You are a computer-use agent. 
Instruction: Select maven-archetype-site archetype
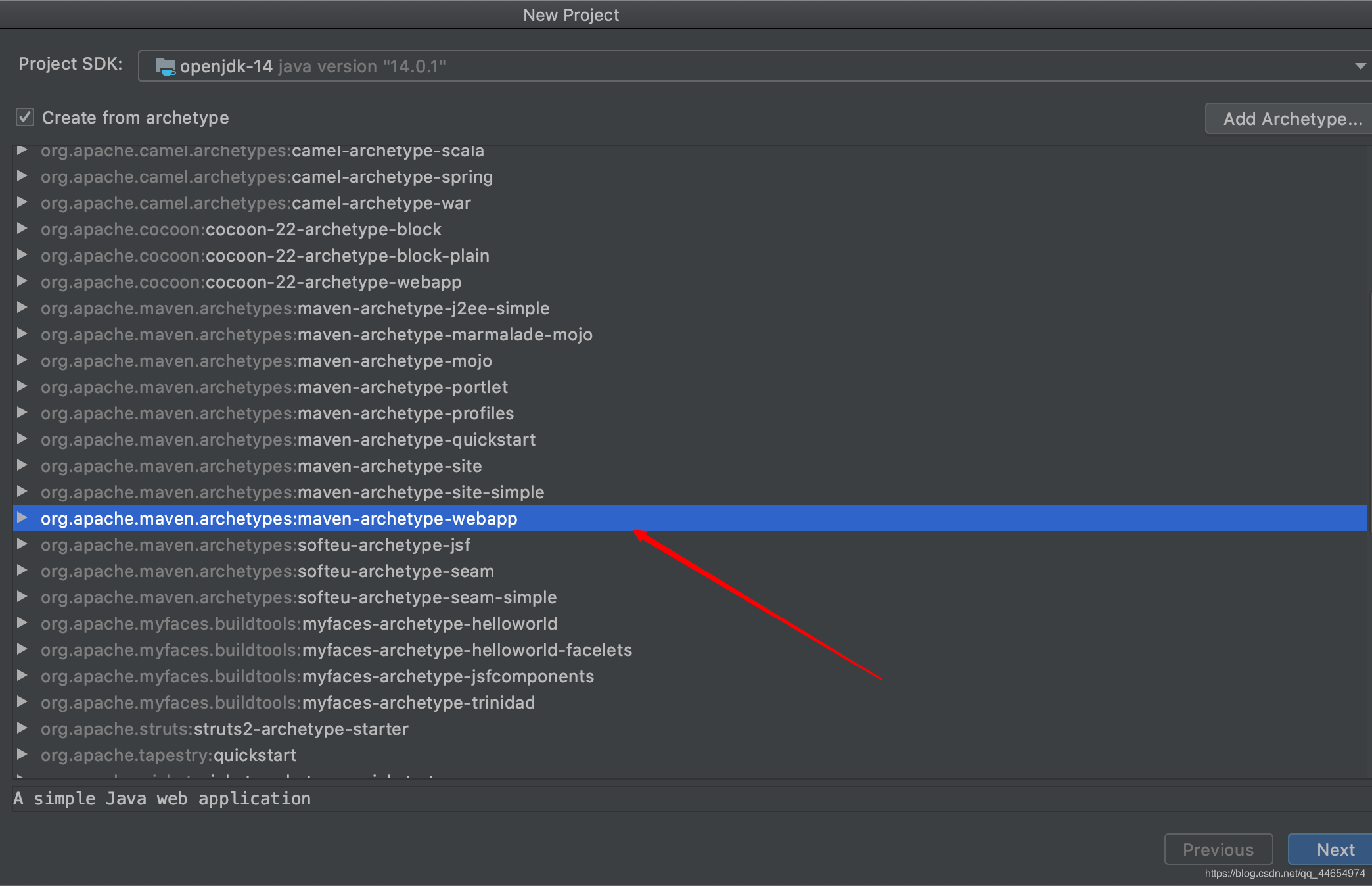click(x=261, y=466)
